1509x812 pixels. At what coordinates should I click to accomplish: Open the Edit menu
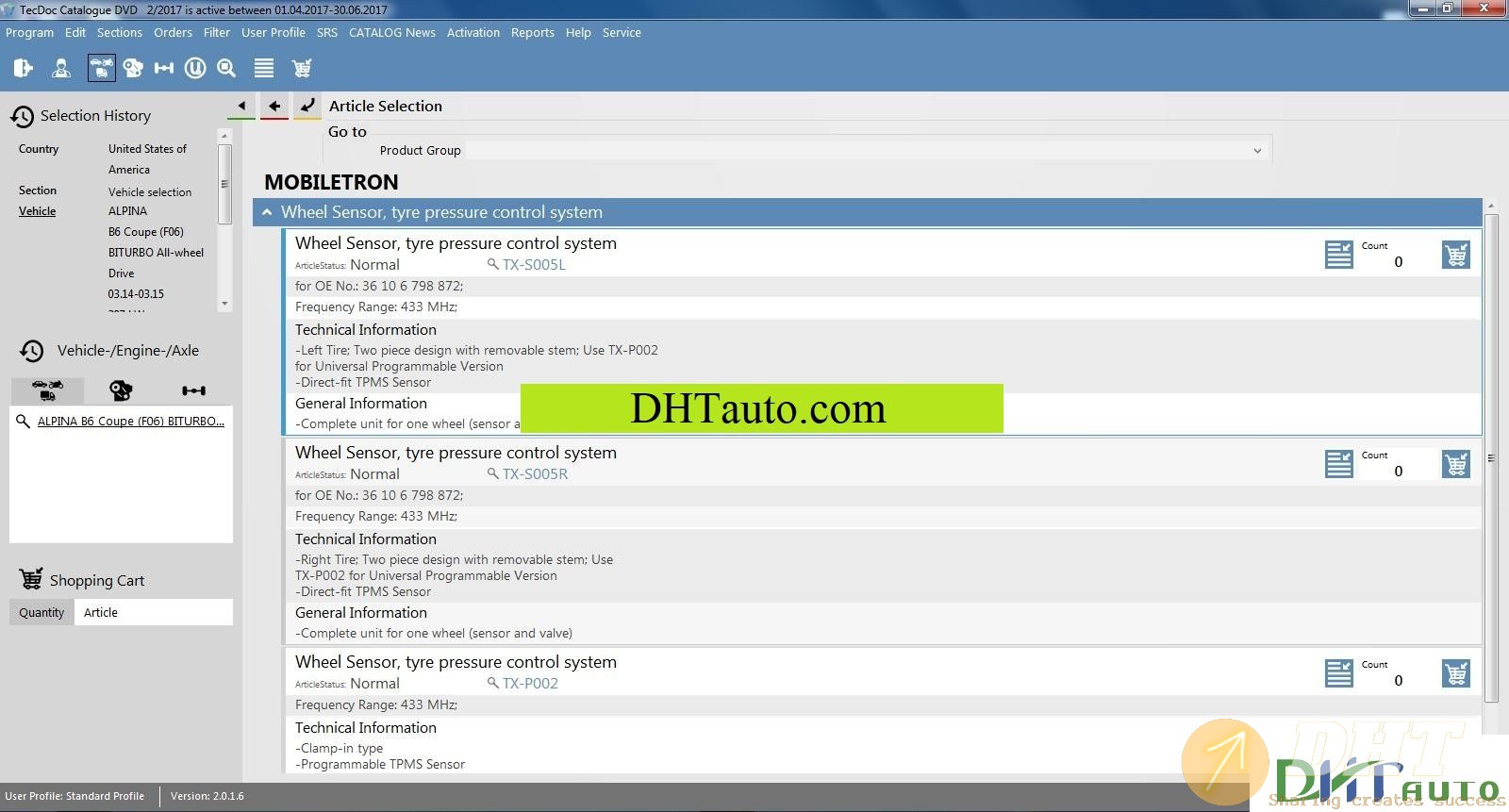[75, 32]
